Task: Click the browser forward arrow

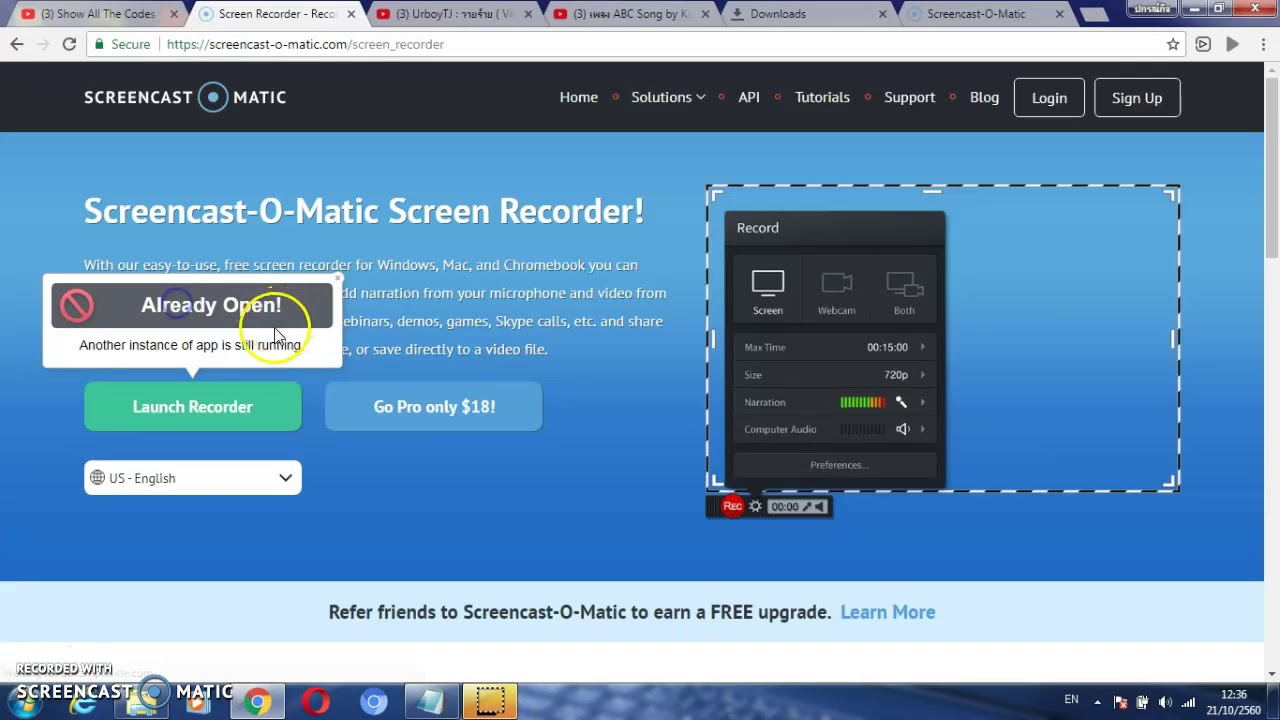Action: click(x=43, y=44)
